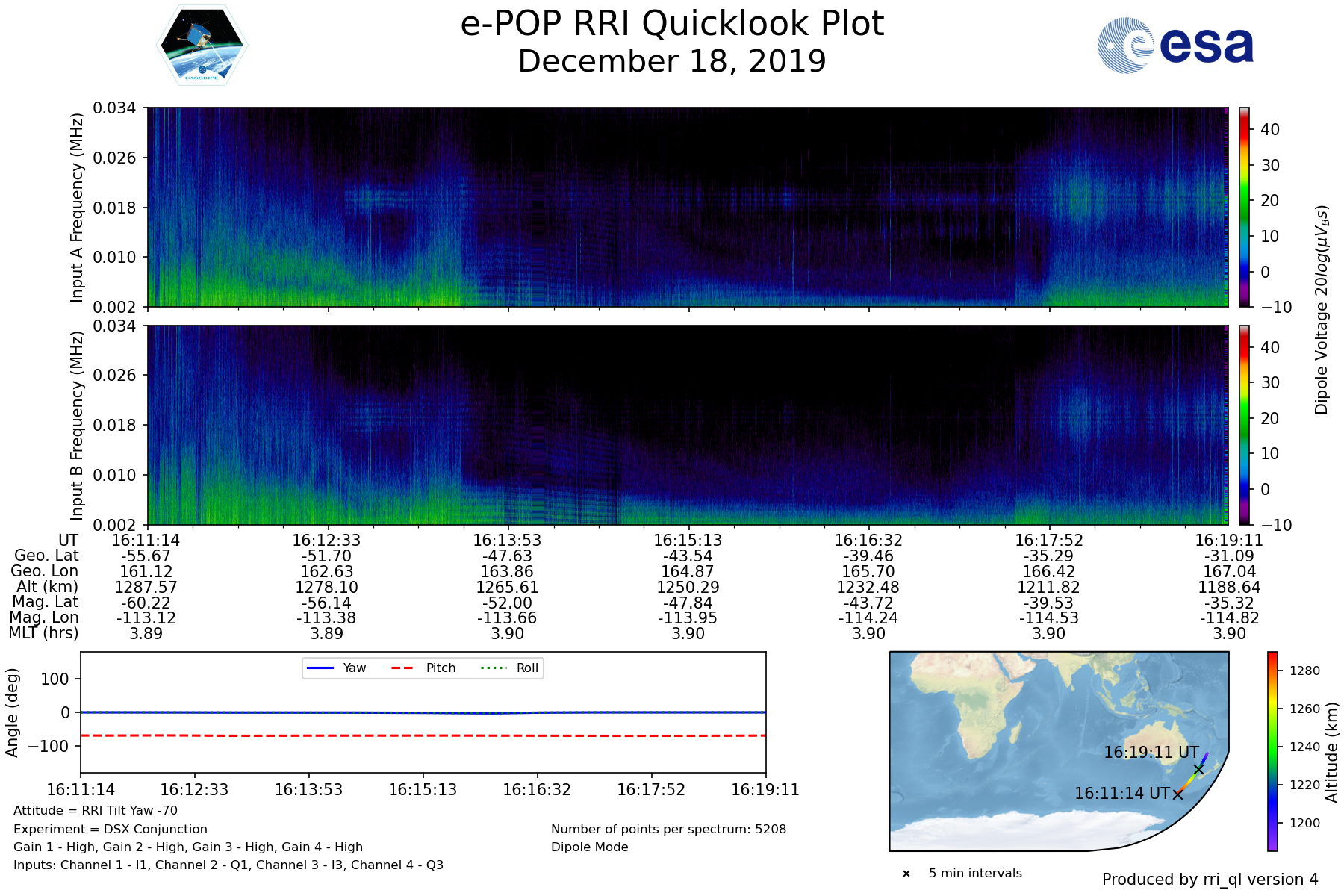Click the 16:13:53 UT label under spectrogram
Viewport: 1344px width, 896px height.
[507, 540]
